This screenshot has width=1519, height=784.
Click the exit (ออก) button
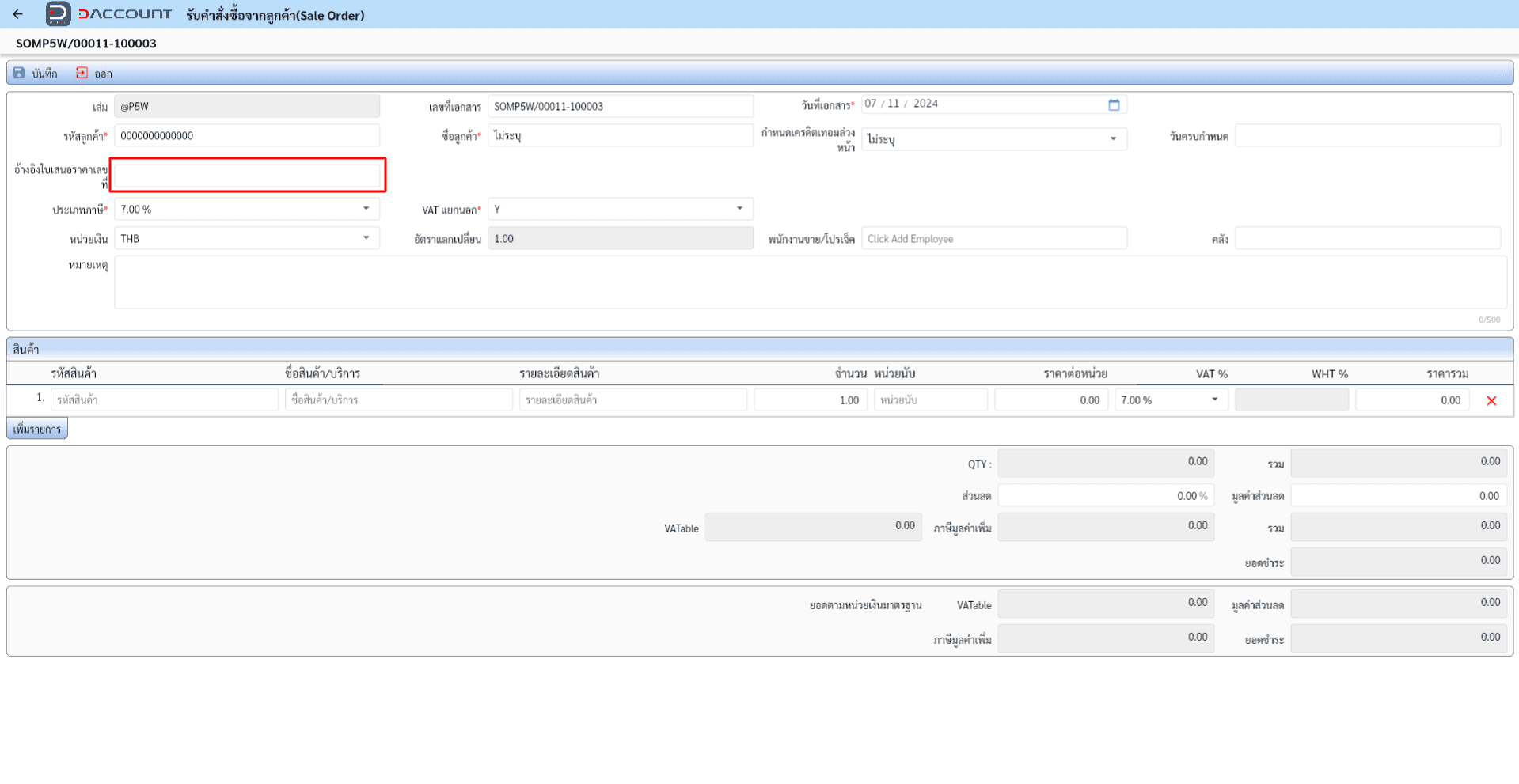tap(94, 74)
